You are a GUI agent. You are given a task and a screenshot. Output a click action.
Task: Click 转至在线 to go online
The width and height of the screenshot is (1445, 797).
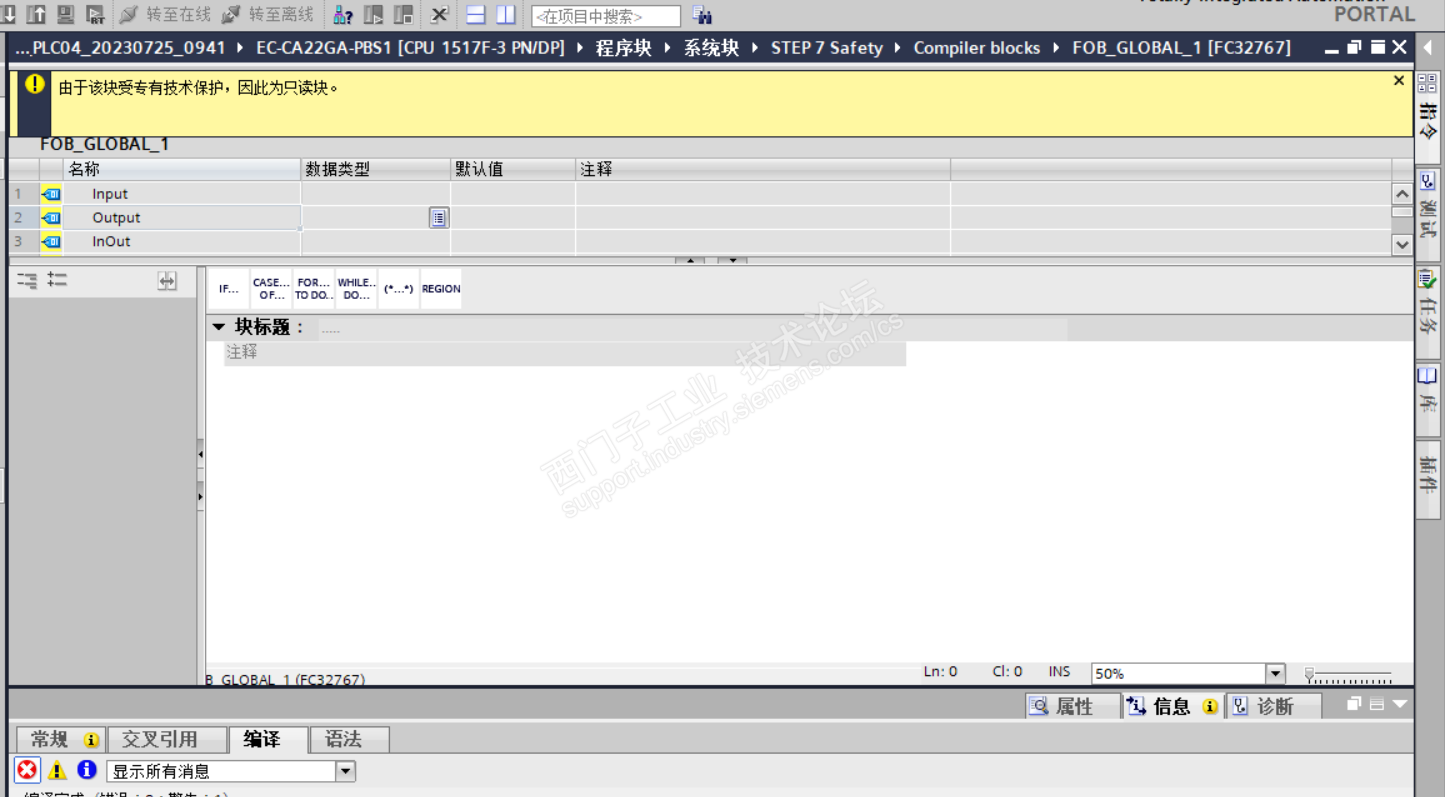(165, 14)
